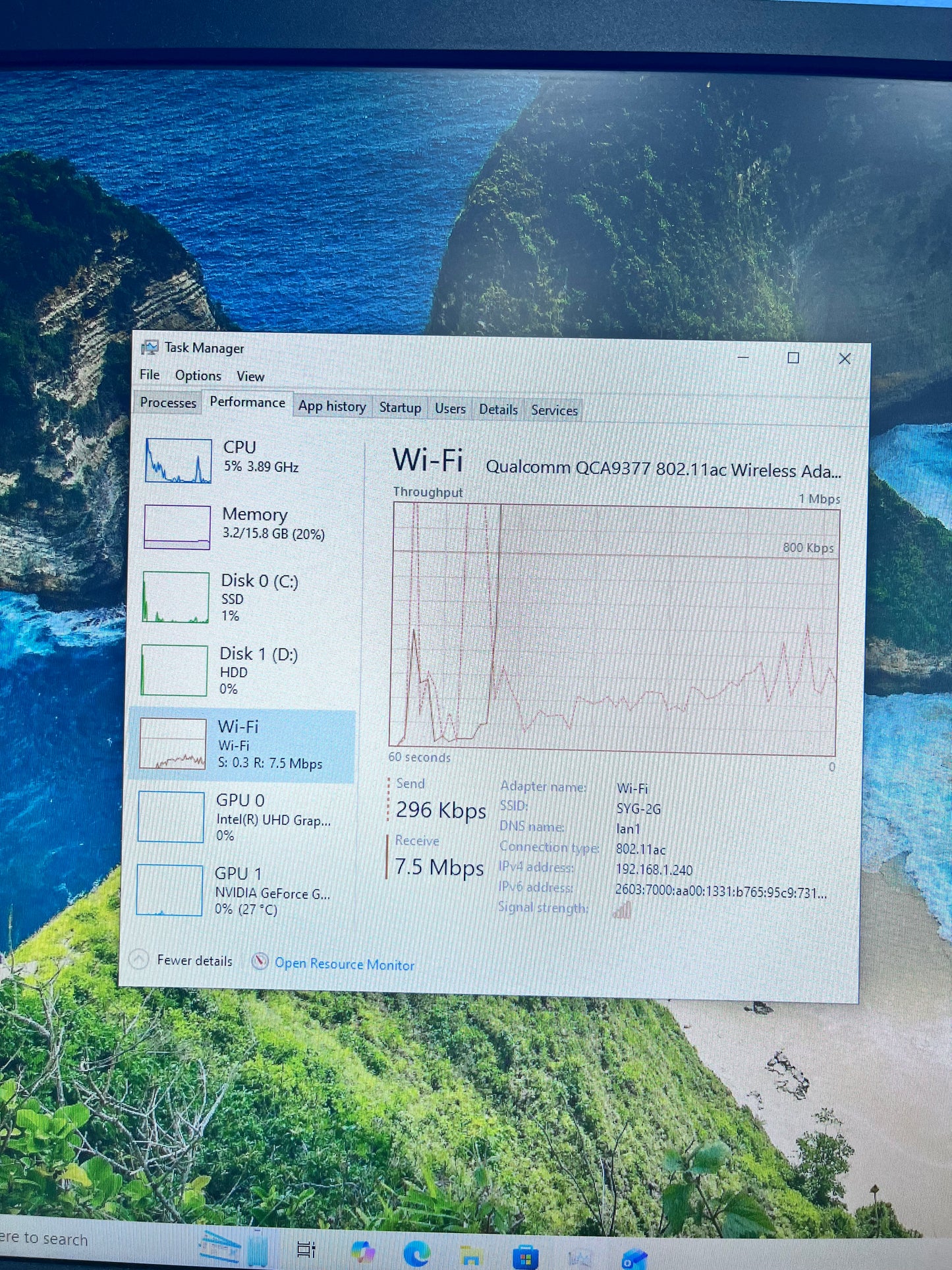
Task: Open the Options menu
Action: click(198, 376)
